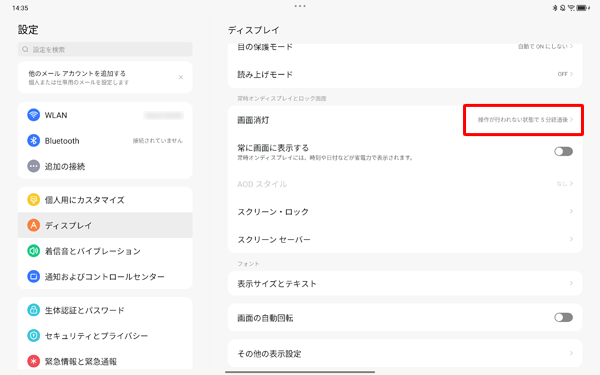
Task: Tap the three-dots handle at top center
Action: (x=300, y=6)
